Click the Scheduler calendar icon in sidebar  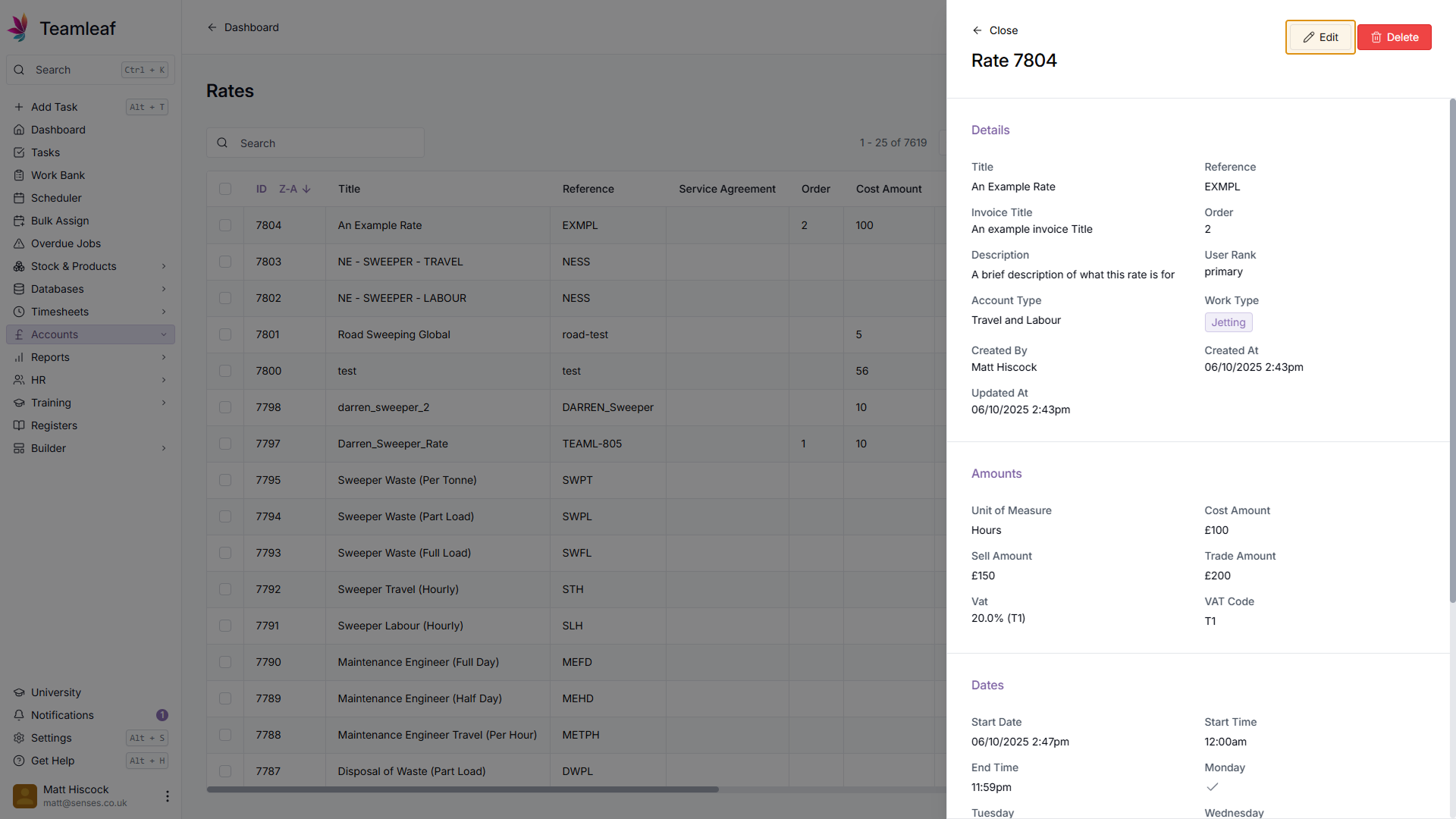coord(19,198)
